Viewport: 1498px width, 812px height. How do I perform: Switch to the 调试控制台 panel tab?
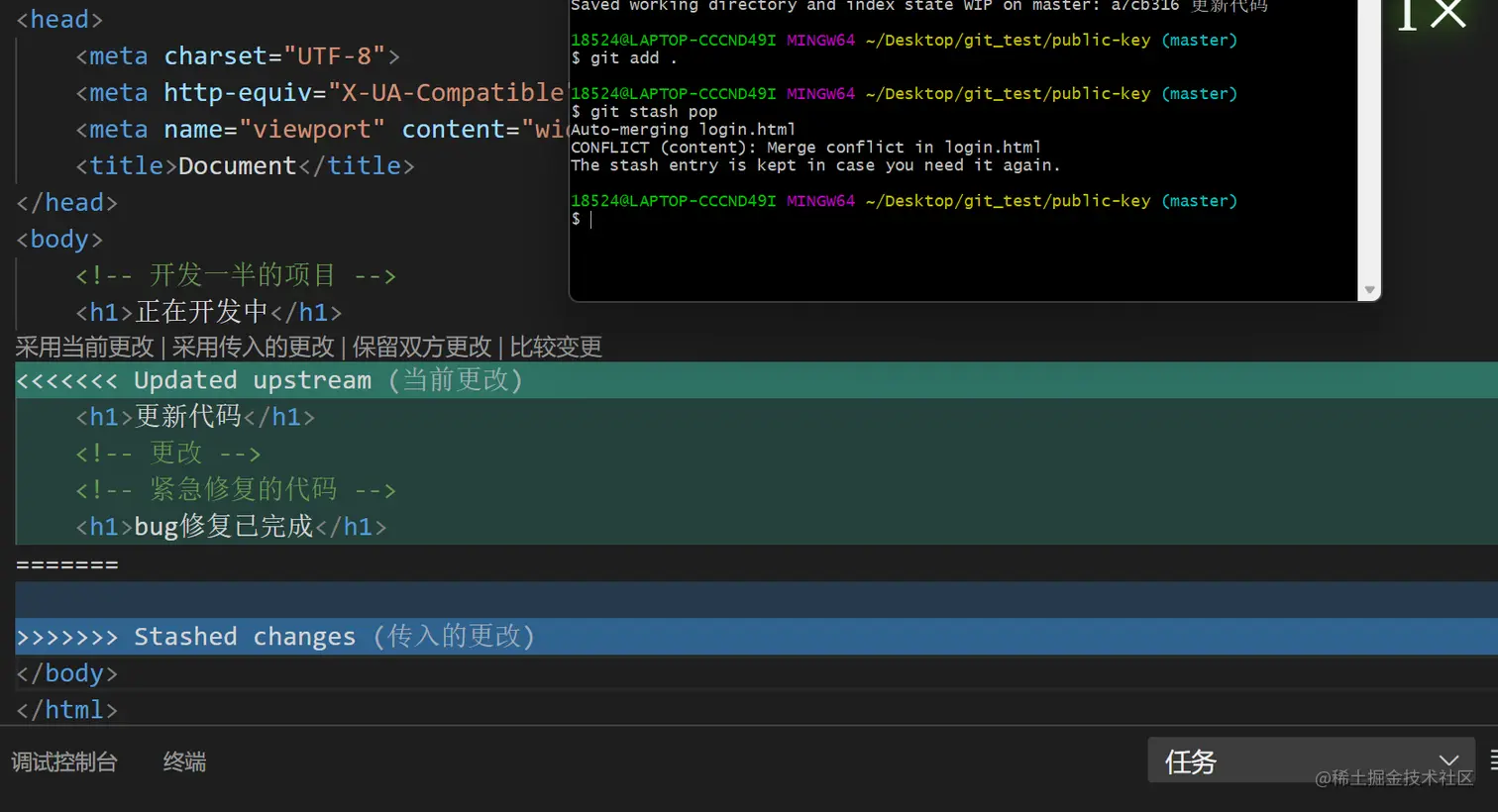(x=64, y=761)
